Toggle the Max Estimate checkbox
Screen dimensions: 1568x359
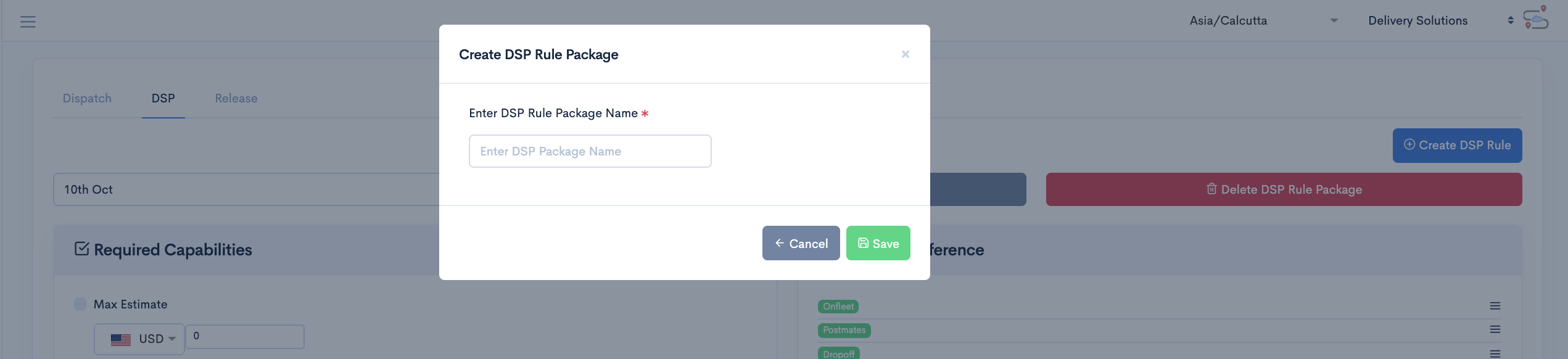pyautogui.click(x=80, y=304)
